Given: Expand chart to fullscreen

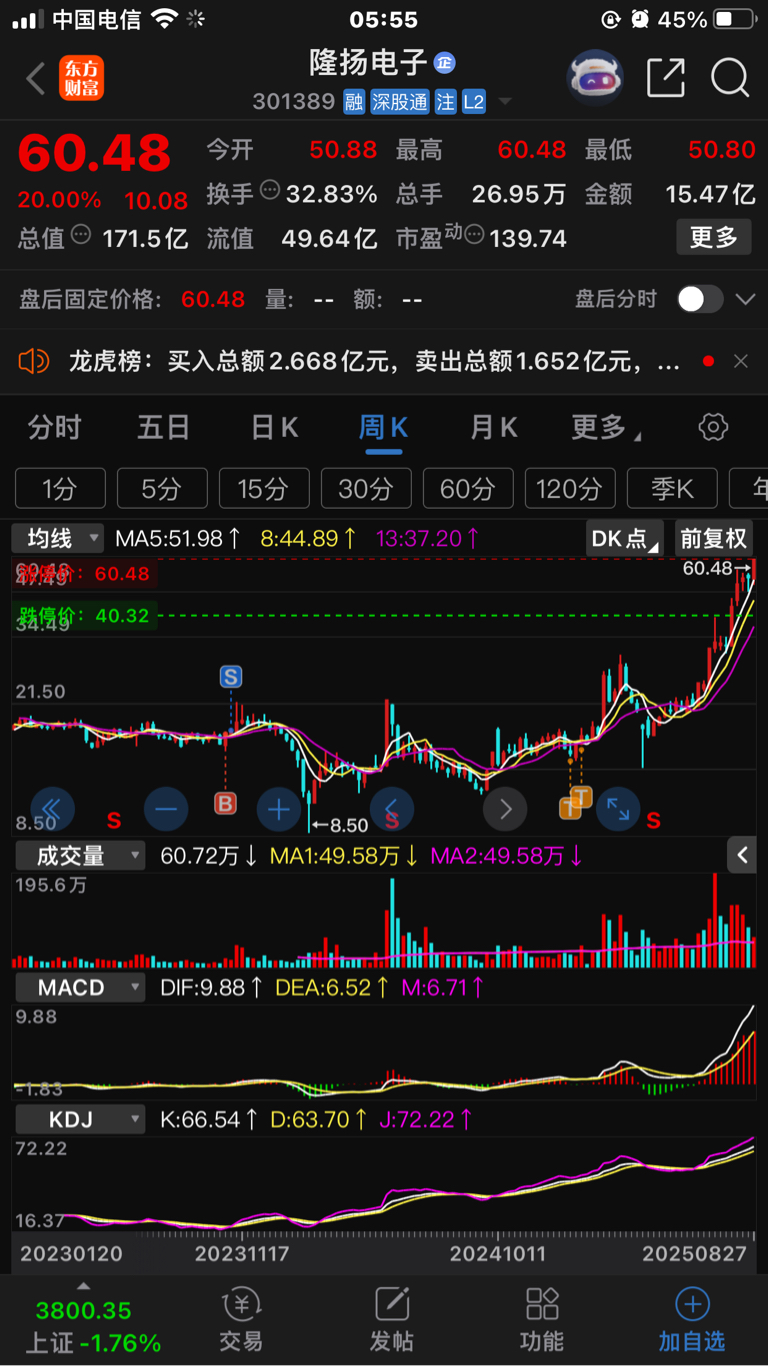Looking at the screenshot, I should (x=618, y=809).
